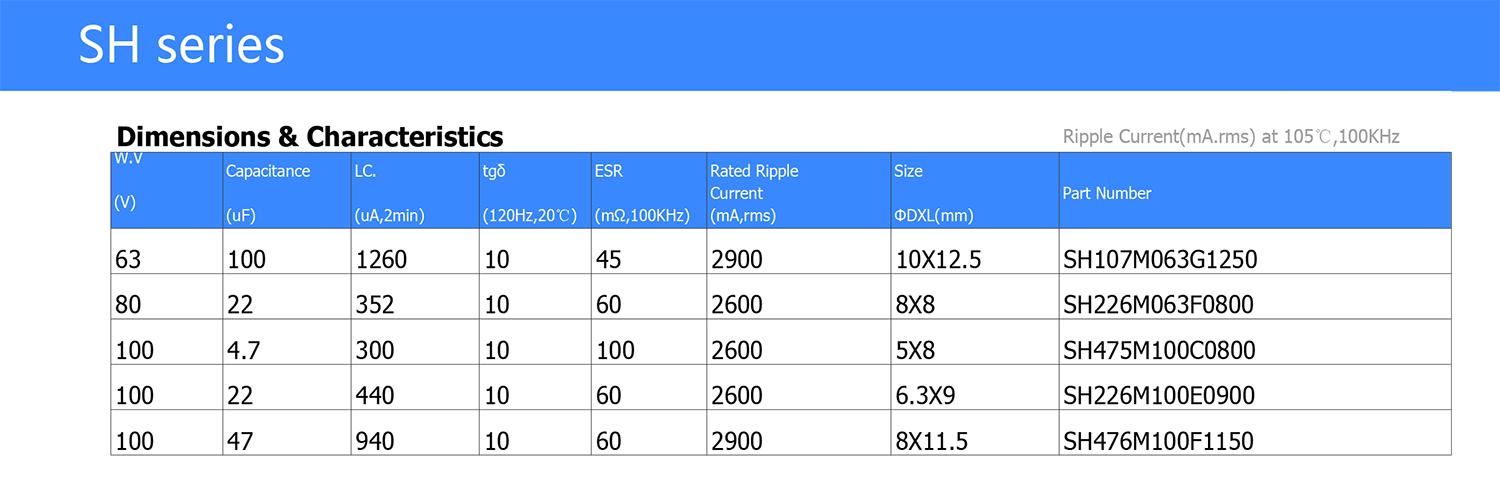This screenshot has width=1500, height=483.
Task: Select part number SH475M100C0800
Action: click(1159, 351)
